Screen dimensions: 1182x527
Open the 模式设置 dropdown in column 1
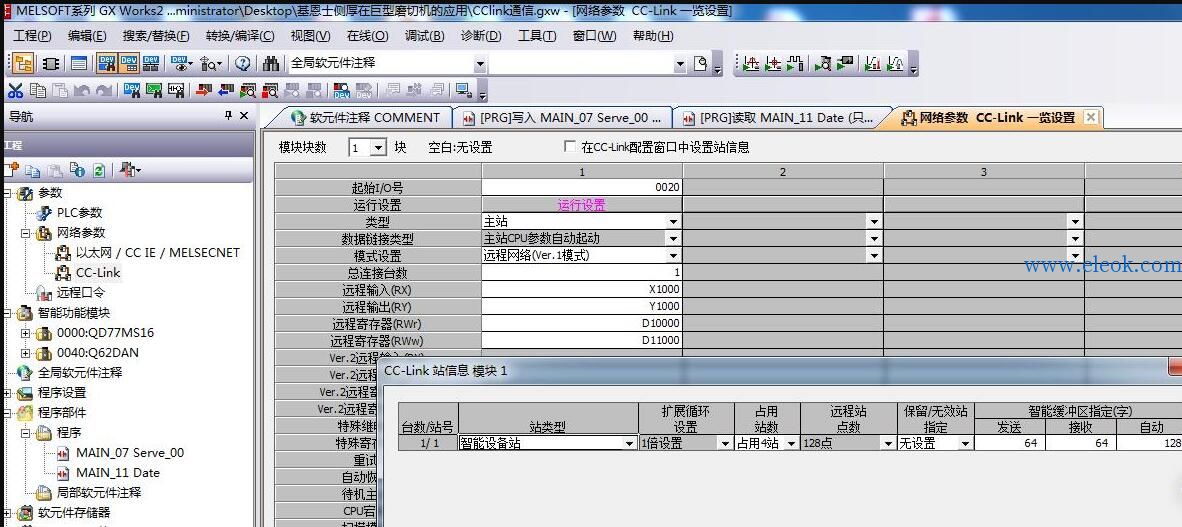[672, 256]
